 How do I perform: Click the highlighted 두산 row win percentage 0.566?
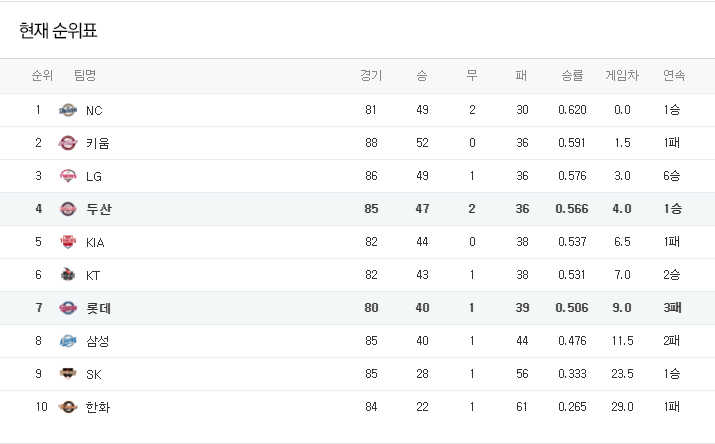572,209
